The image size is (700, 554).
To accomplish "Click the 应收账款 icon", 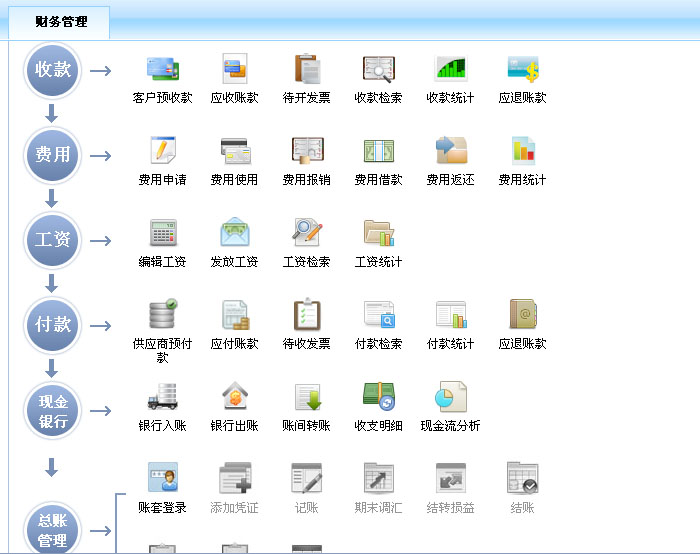I will (x=234, y=70).
